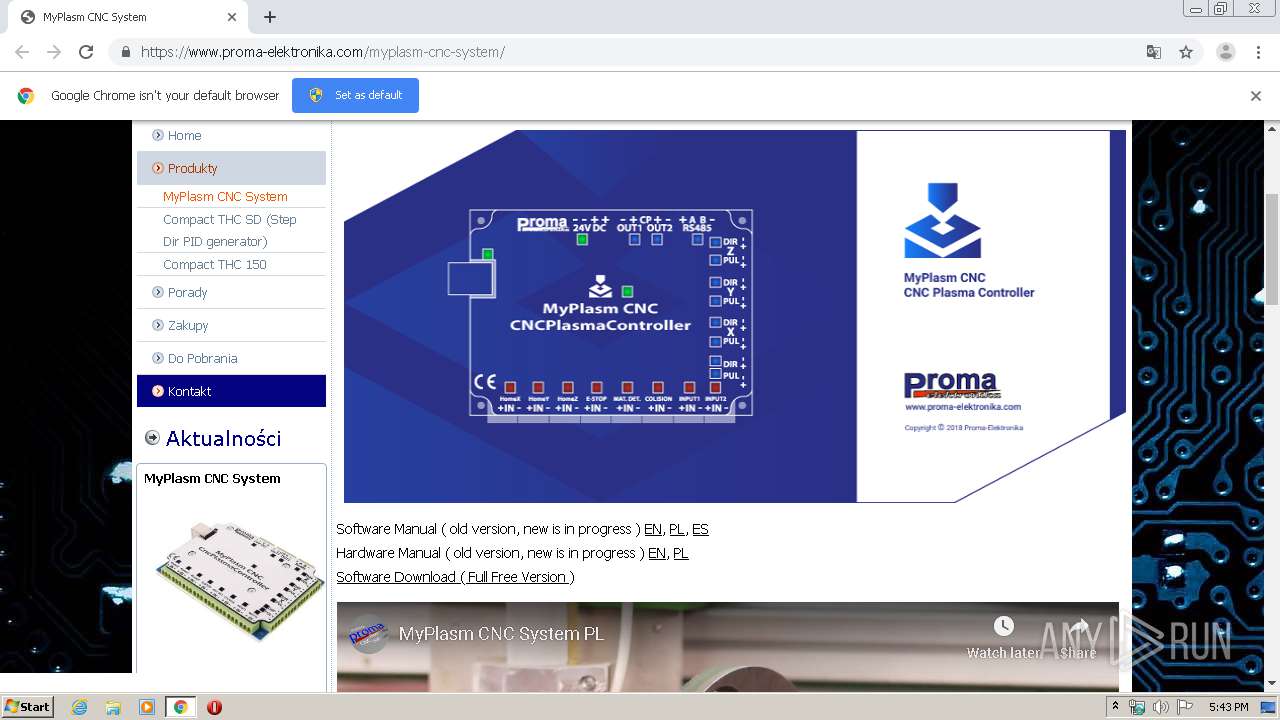Open Software Manual ES link
1280x720 pixels.
coord(700,529)
